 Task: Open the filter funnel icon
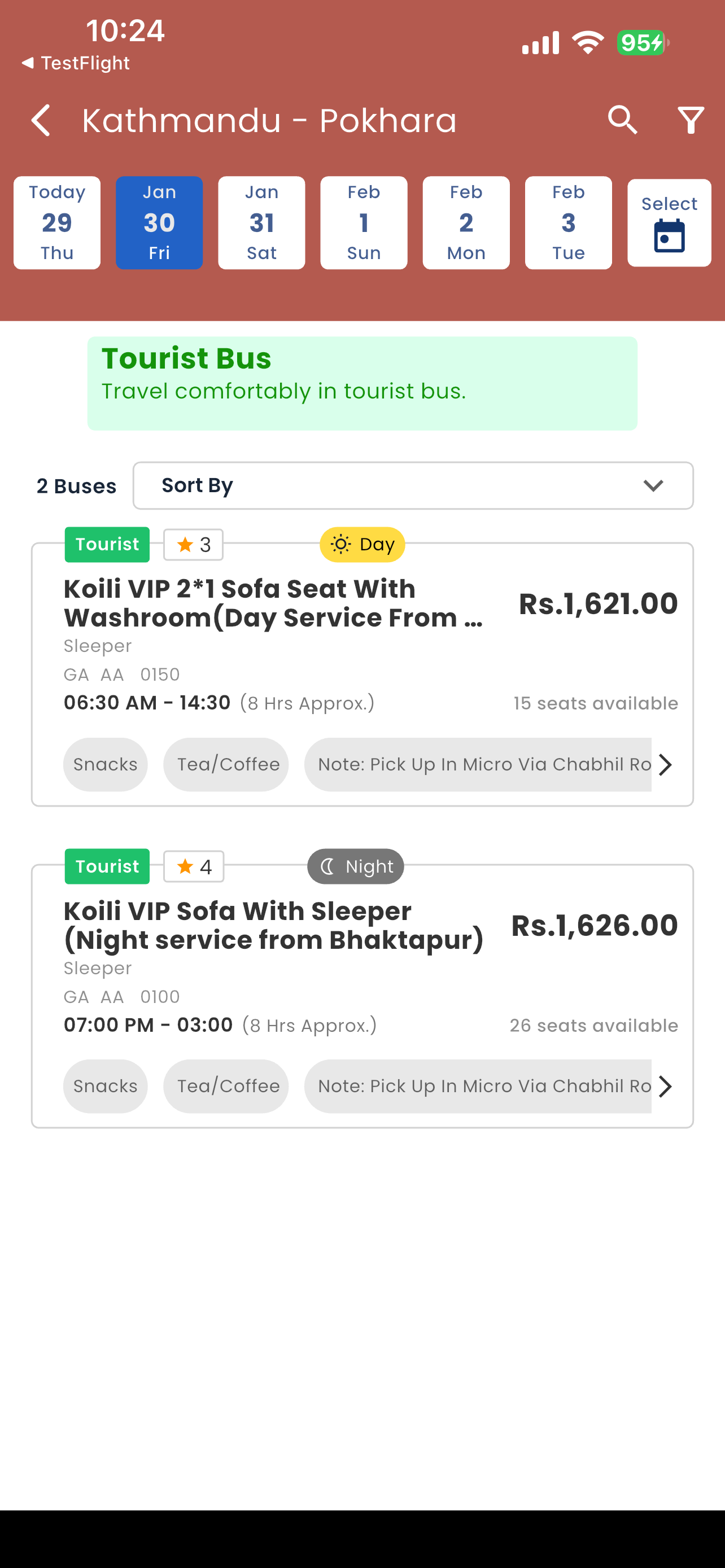691,120
